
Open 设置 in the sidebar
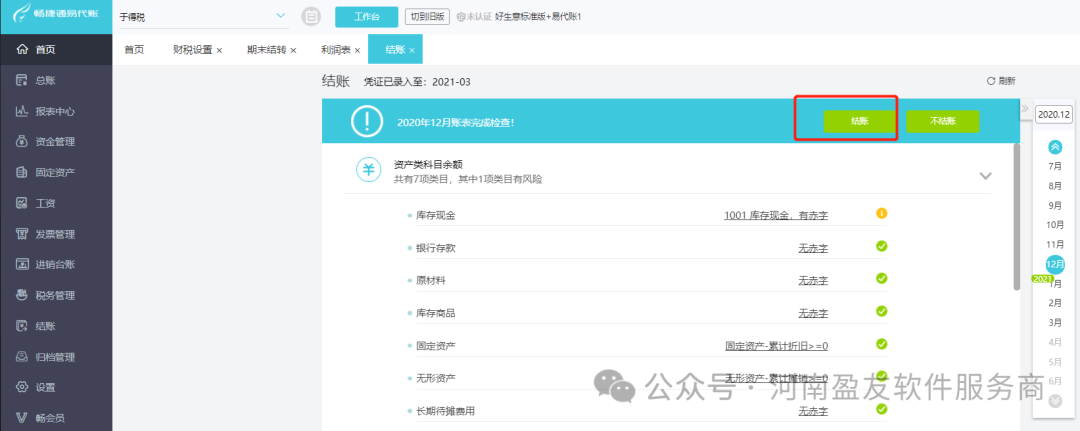click(x=56, y=388)
